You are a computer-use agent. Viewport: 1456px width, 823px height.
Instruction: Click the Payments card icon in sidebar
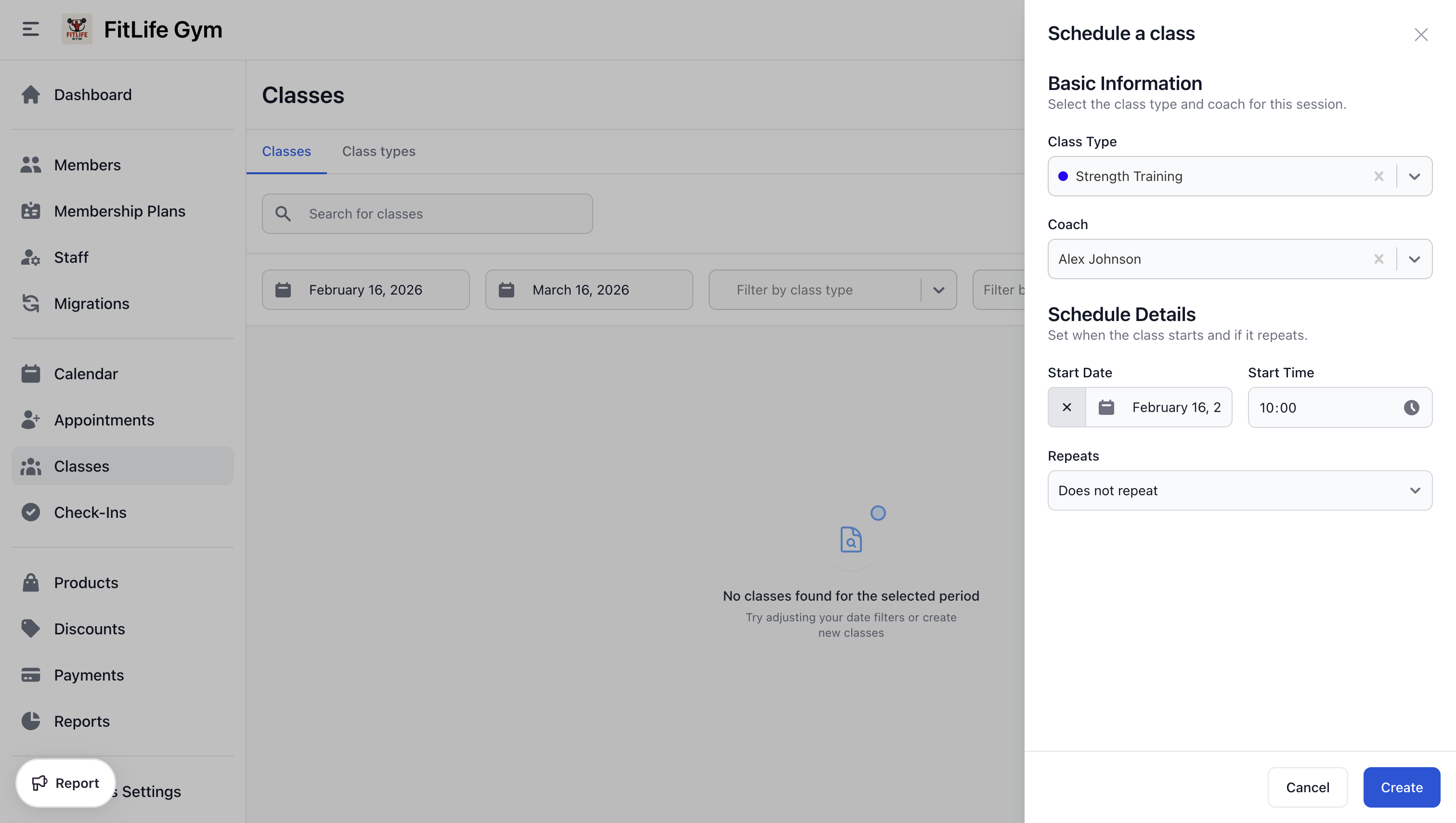30,675
